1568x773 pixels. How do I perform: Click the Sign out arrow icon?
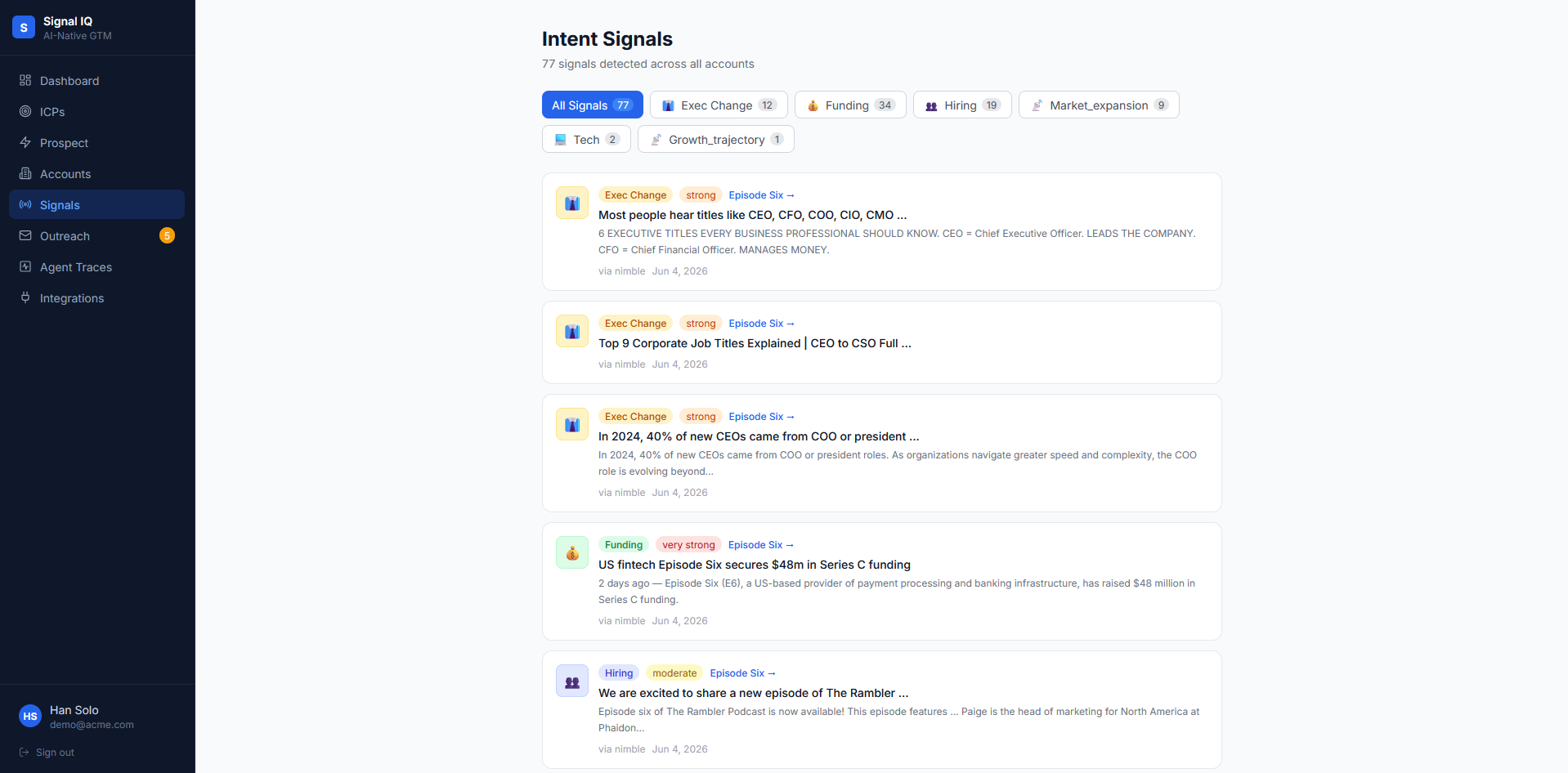25,752
